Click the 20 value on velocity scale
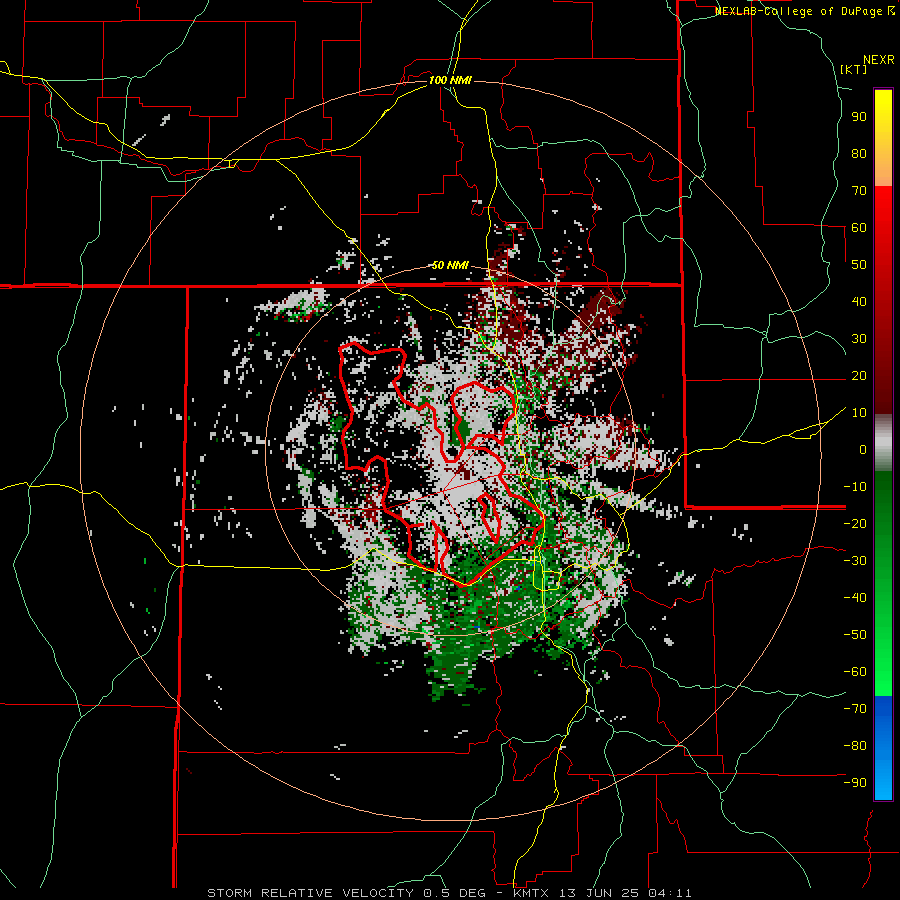This screenshot has width=900, height=900. tap(859, 375)
